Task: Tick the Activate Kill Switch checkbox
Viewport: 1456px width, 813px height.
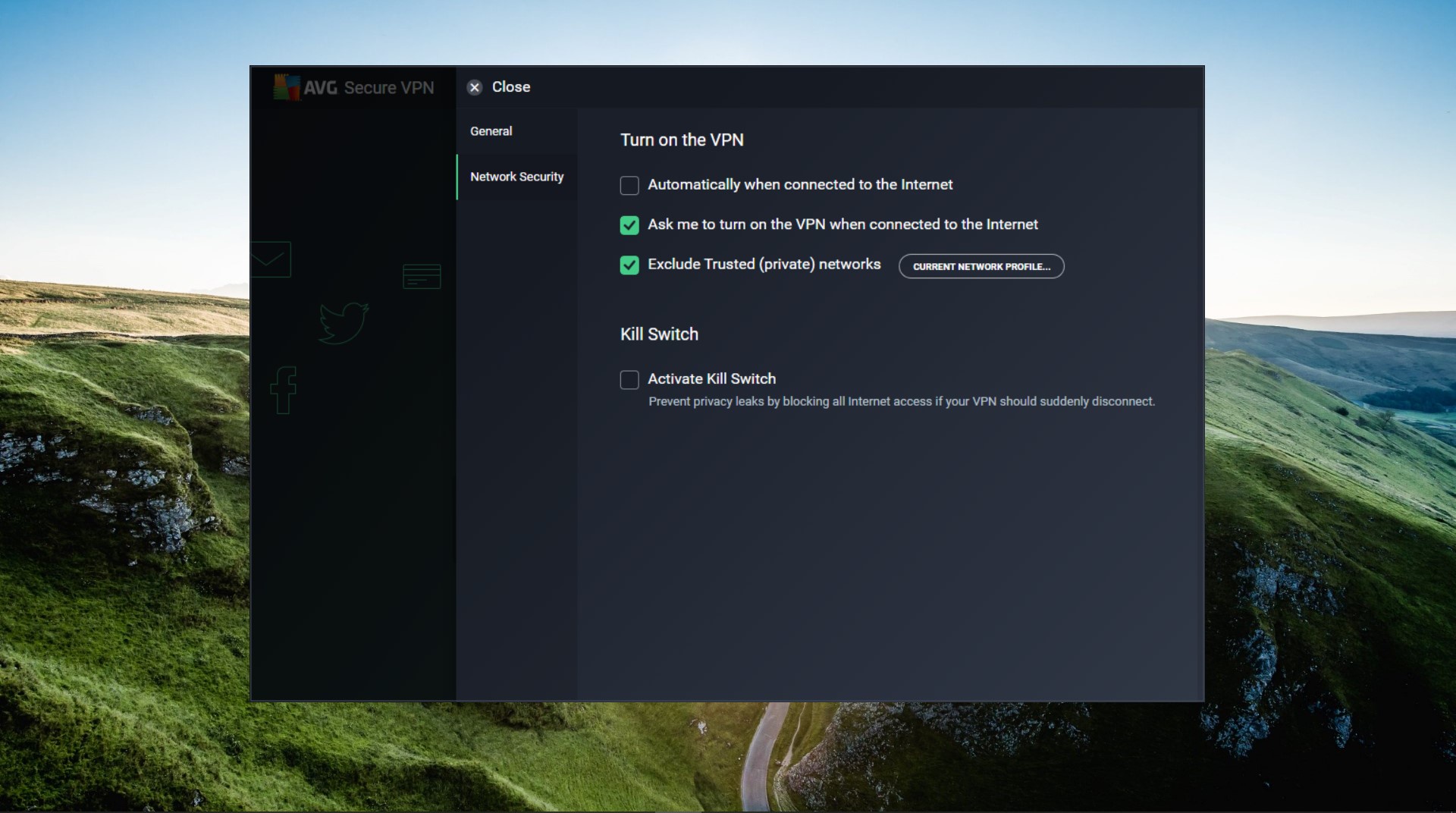Action: [x=629, y=379]
